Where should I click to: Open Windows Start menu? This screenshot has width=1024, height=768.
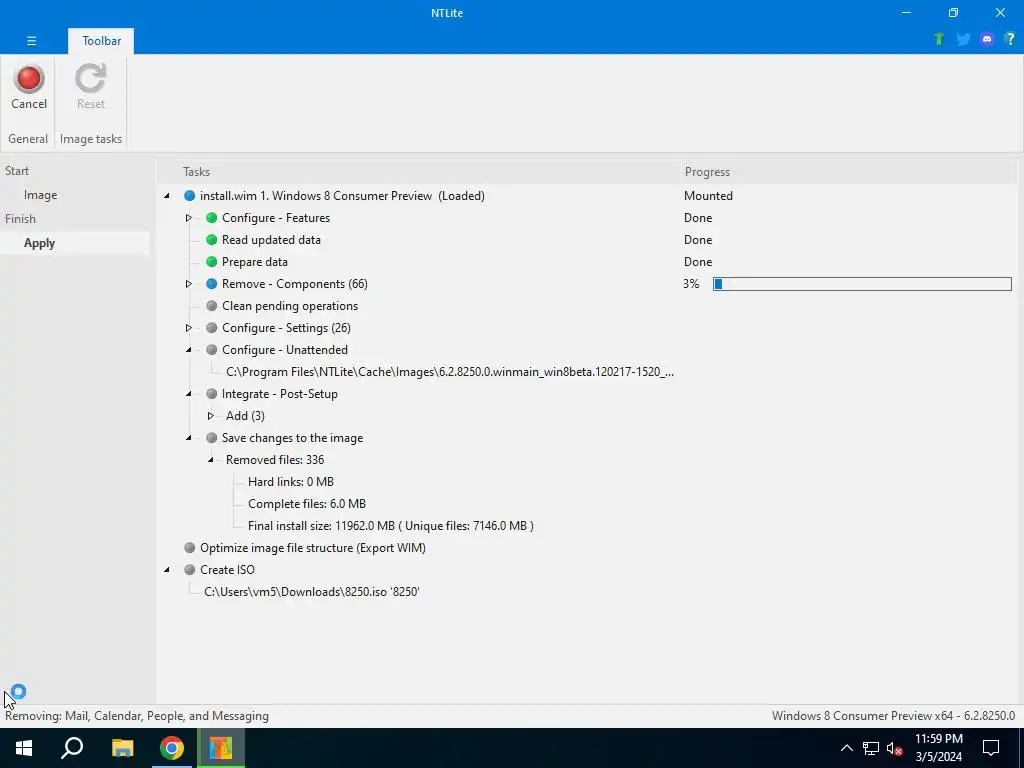[x=24, y=748]
